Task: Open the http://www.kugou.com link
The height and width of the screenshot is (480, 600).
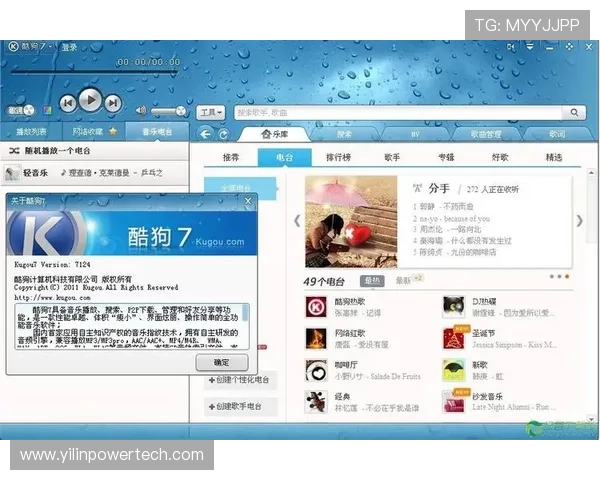Action: pos(52,297)
